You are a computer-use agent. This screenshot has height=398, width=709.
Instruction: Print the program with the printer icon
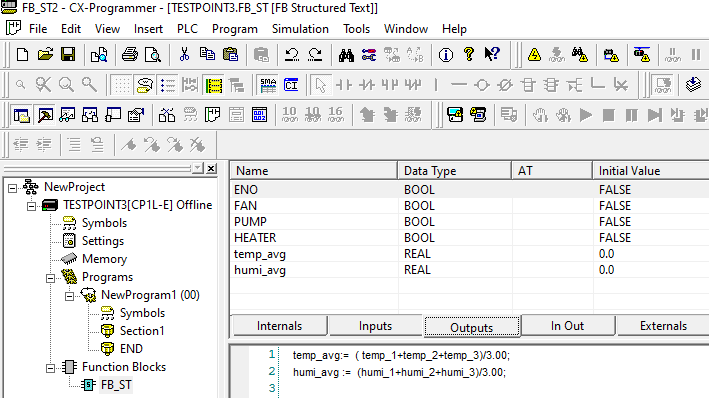click(x=130, y=55)
